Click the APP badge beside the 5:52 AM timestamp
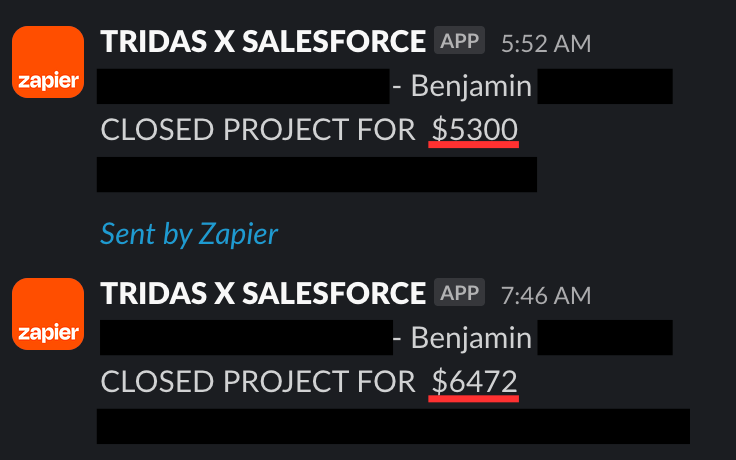Viewport: 736px width, 460px height. [x=459, y=40]
